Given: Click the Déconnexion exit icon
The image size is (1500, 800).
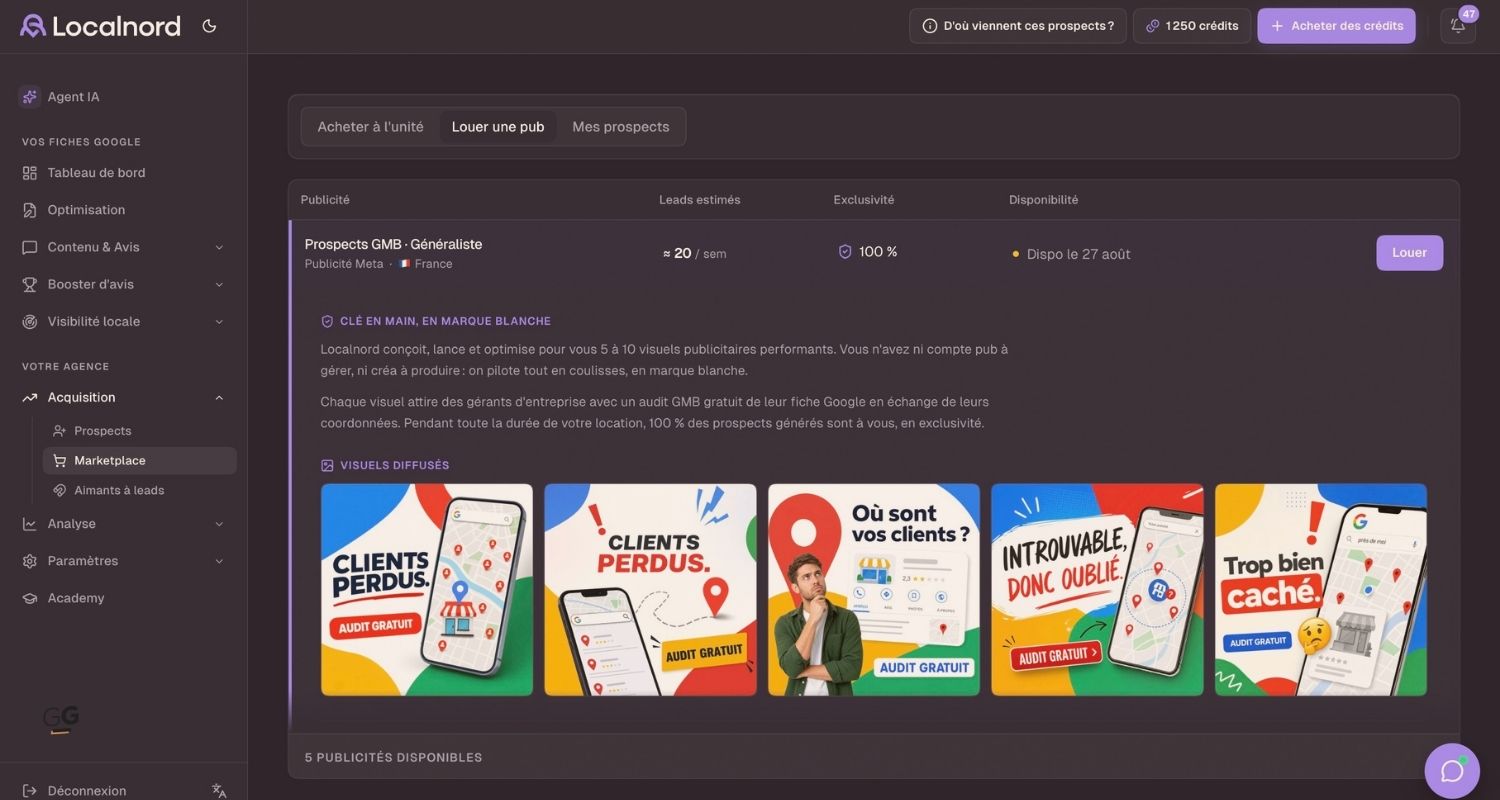Looking at the screenshot, I should (30, 791).
